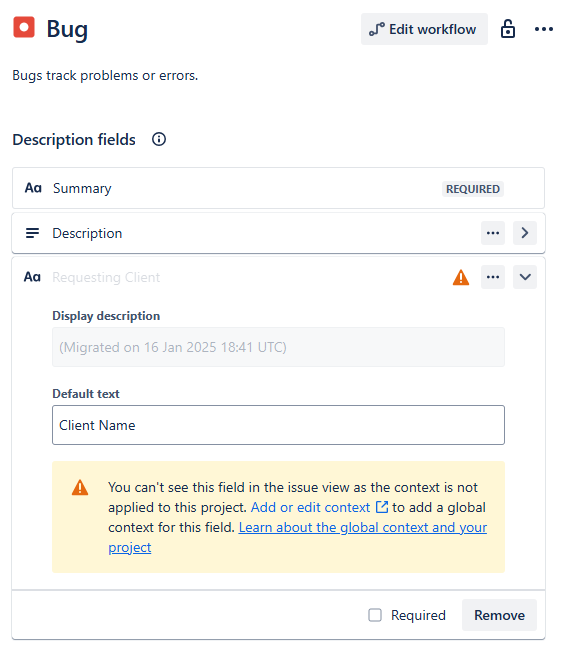Click the Display description field
Screen dimensions: 576x646
click(279, 347)
